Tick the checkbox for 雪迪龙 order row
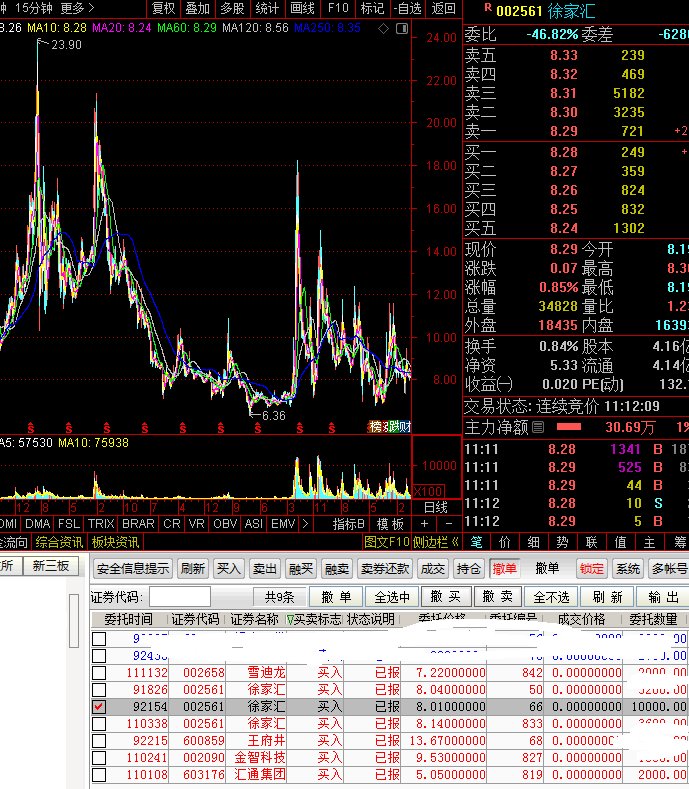This screenshot has width=689, height=789. (x=99, y=673)
